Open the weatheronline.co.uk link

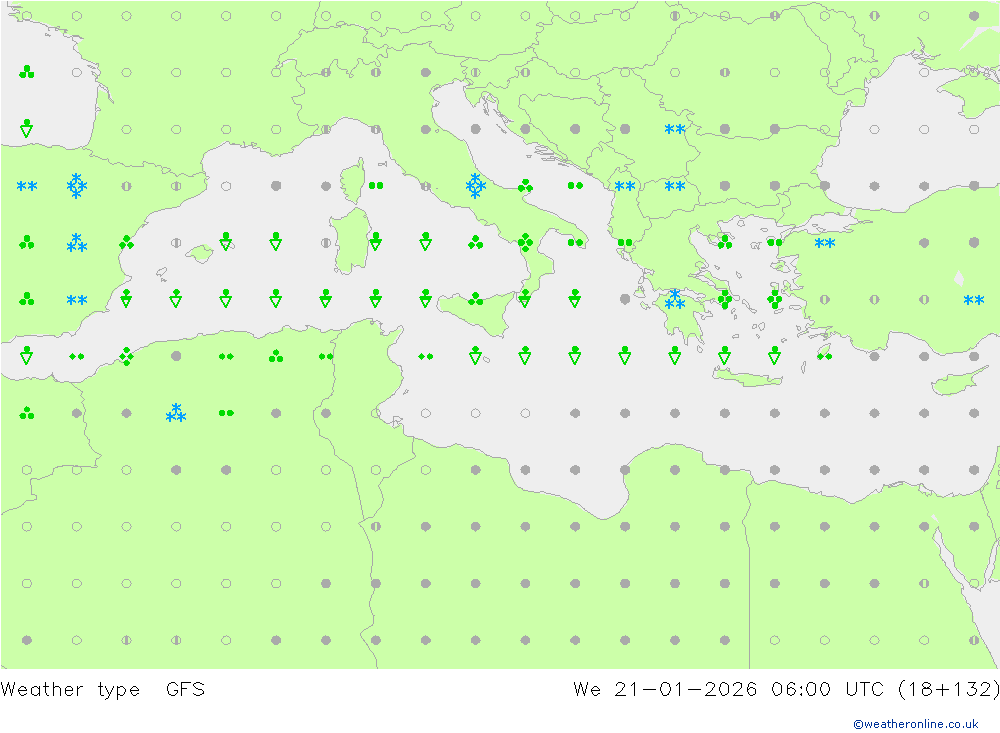(x=916, y=724)
